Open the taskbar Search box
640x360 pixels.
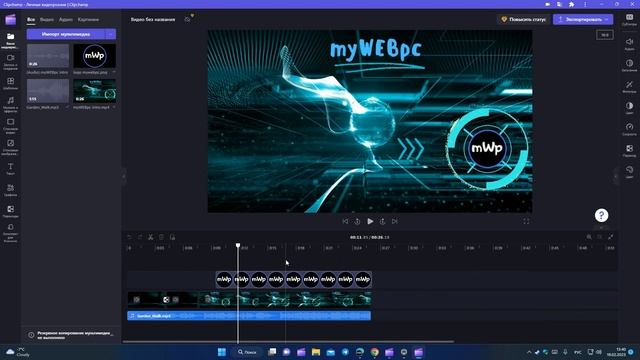point(247,352)
